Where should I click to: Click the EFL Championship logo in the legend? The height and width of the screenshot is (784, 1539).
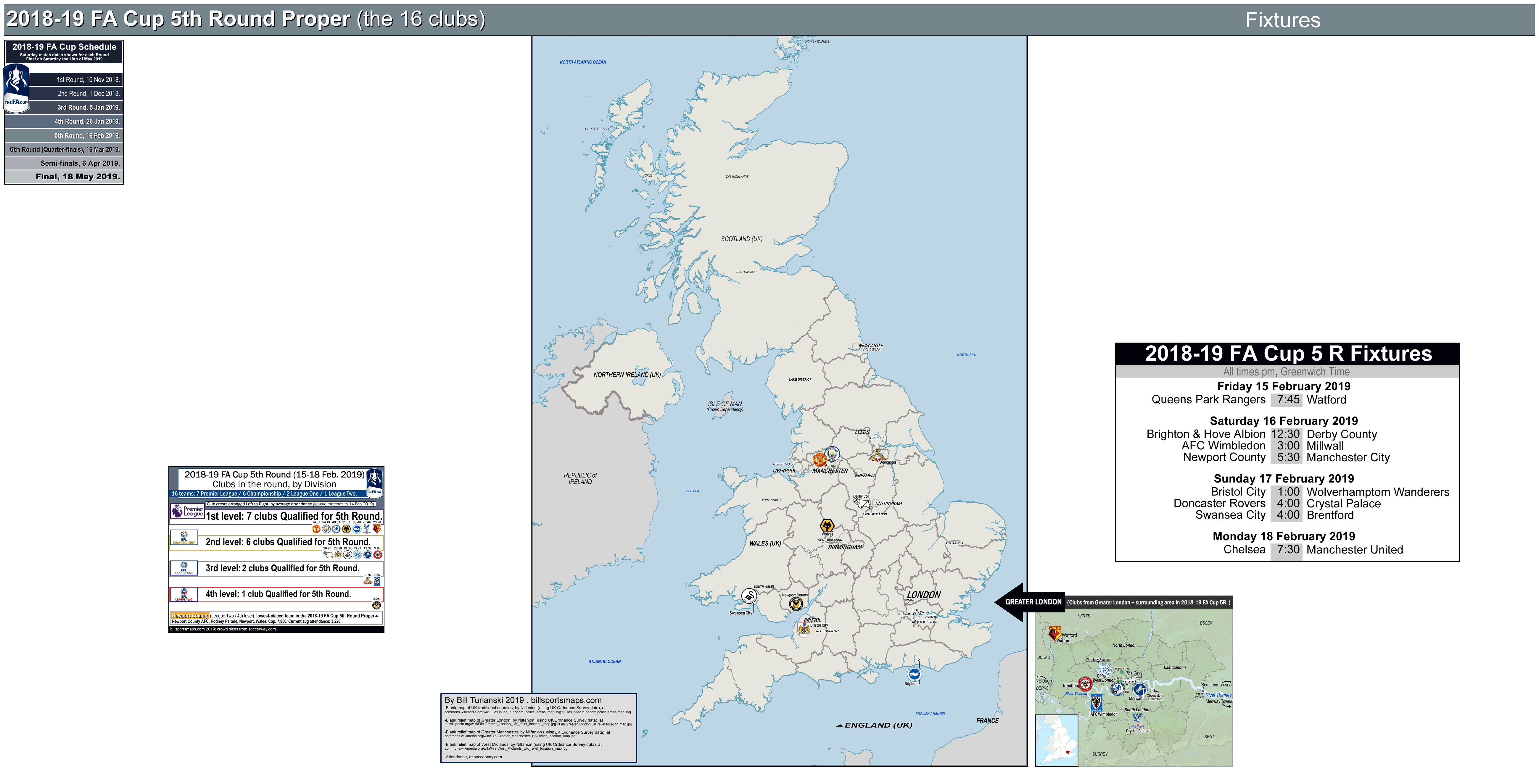(x=184, y=537)
